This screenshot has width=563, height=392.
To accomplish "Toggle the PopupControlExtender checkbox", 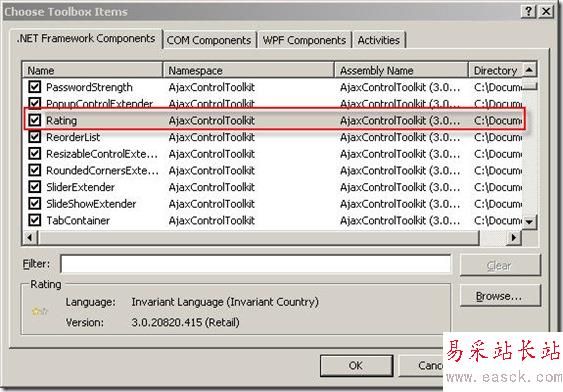I will click(34, 103).
